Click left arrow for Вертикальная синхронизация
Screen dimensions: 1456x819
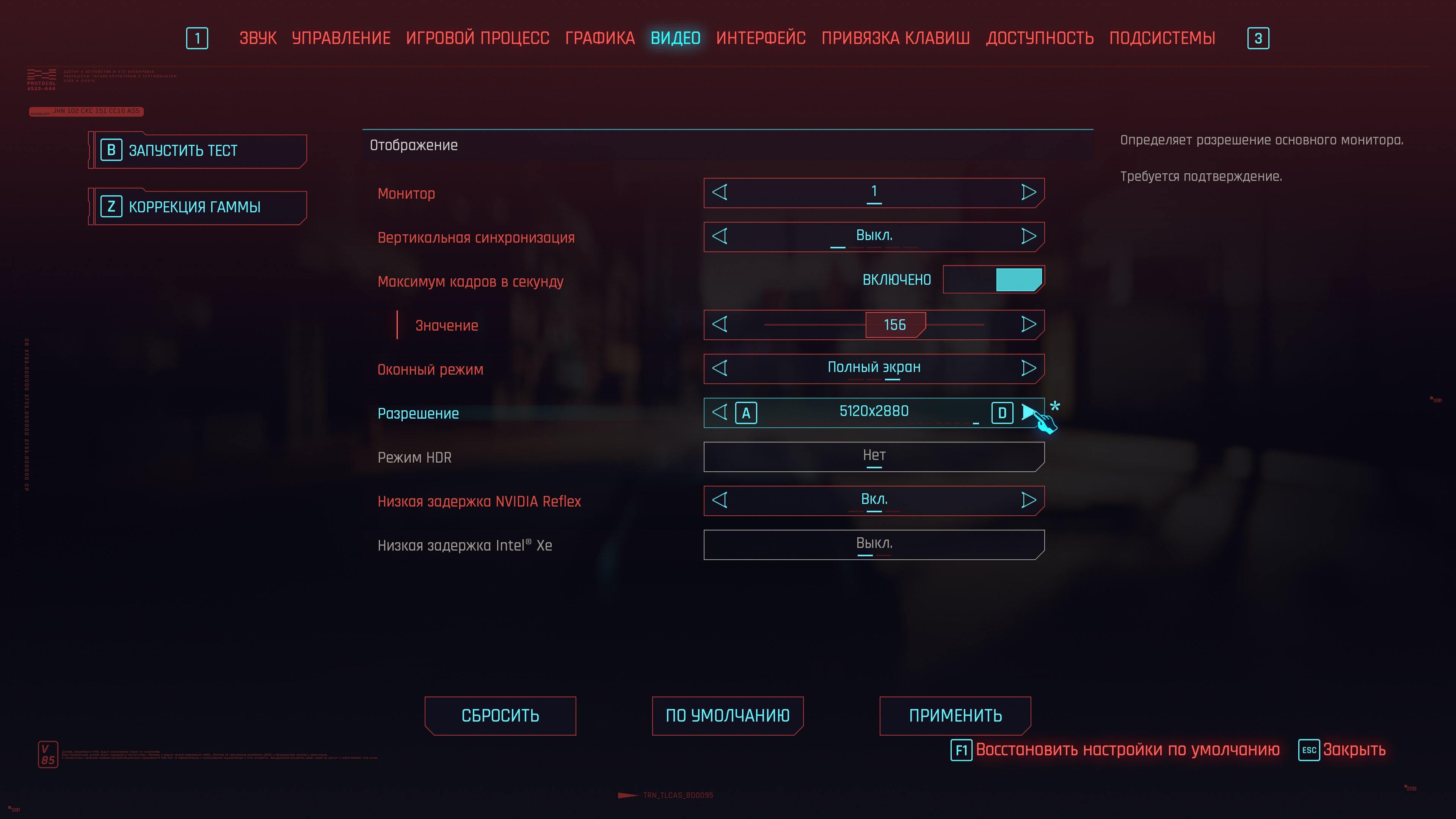pyautogui.click(x=720, y=236)
